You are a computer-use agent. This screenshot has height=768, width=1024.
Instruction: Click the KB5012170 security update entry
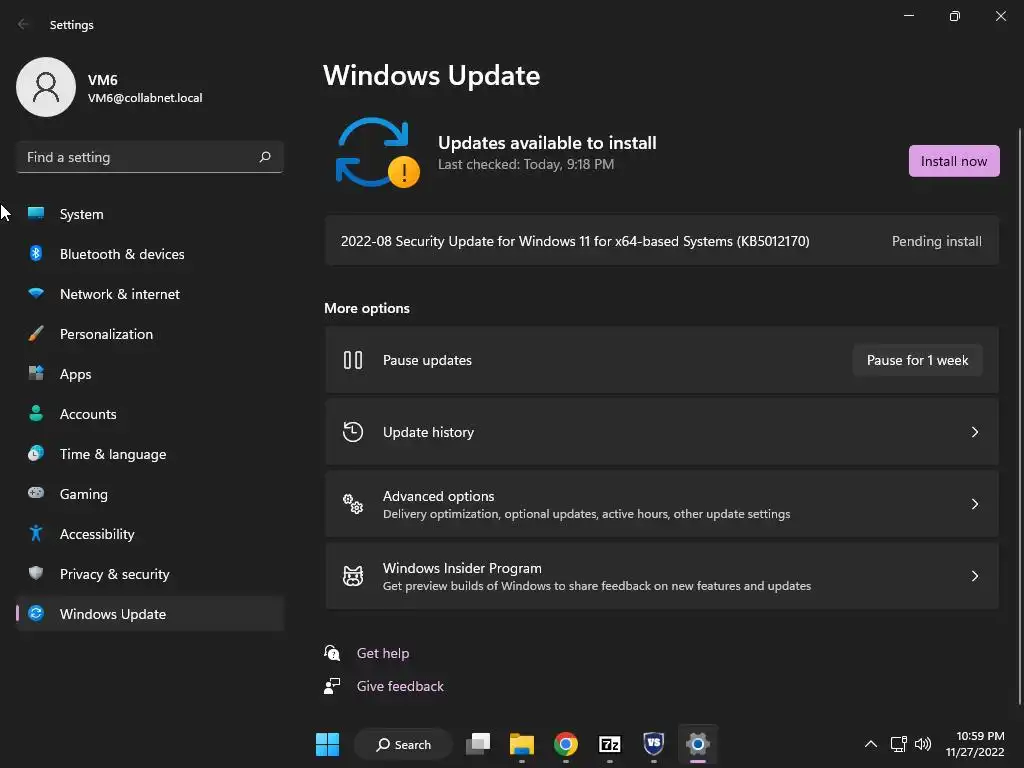pos(662,241)
